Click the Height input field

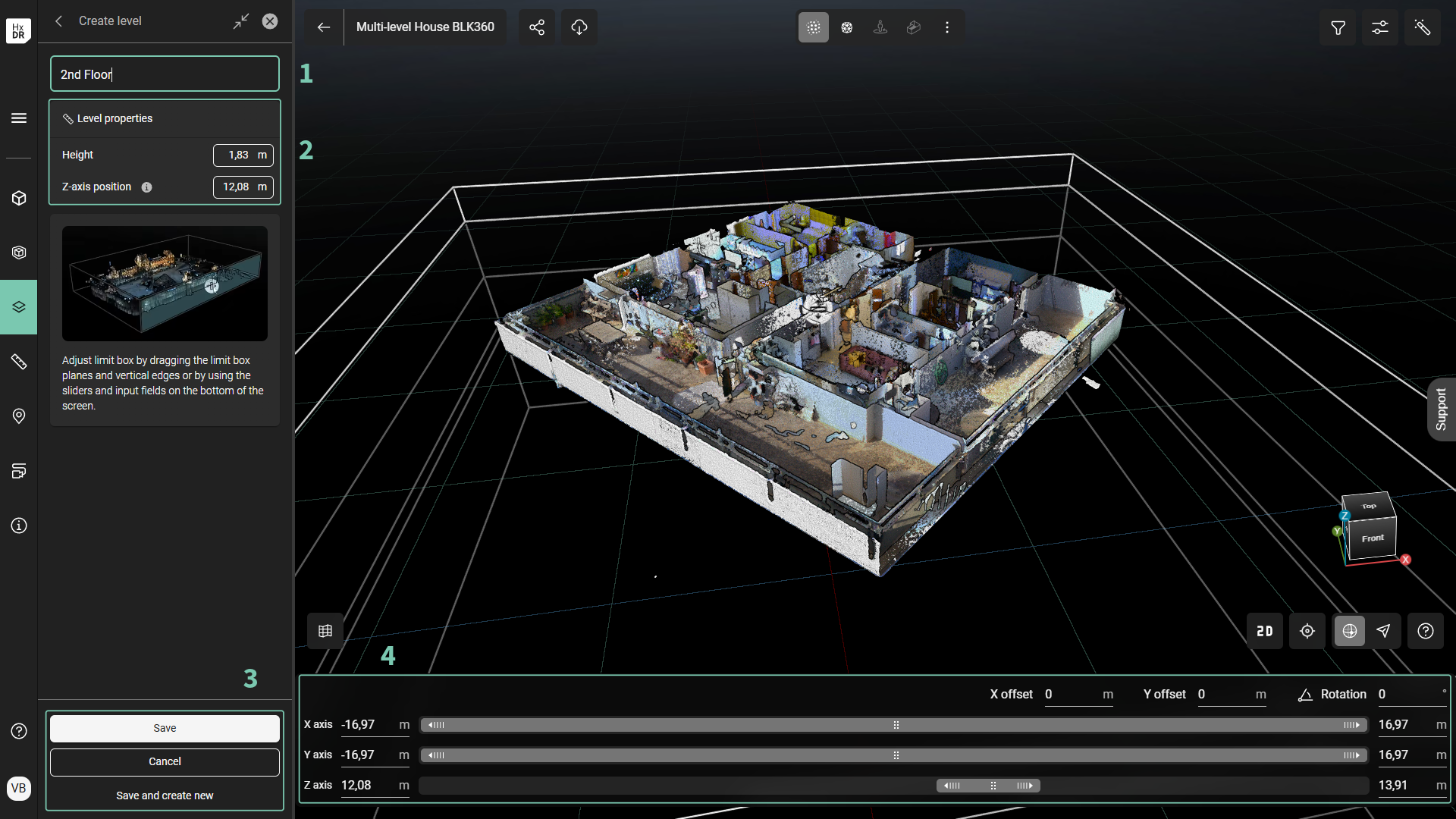point(240,155)
